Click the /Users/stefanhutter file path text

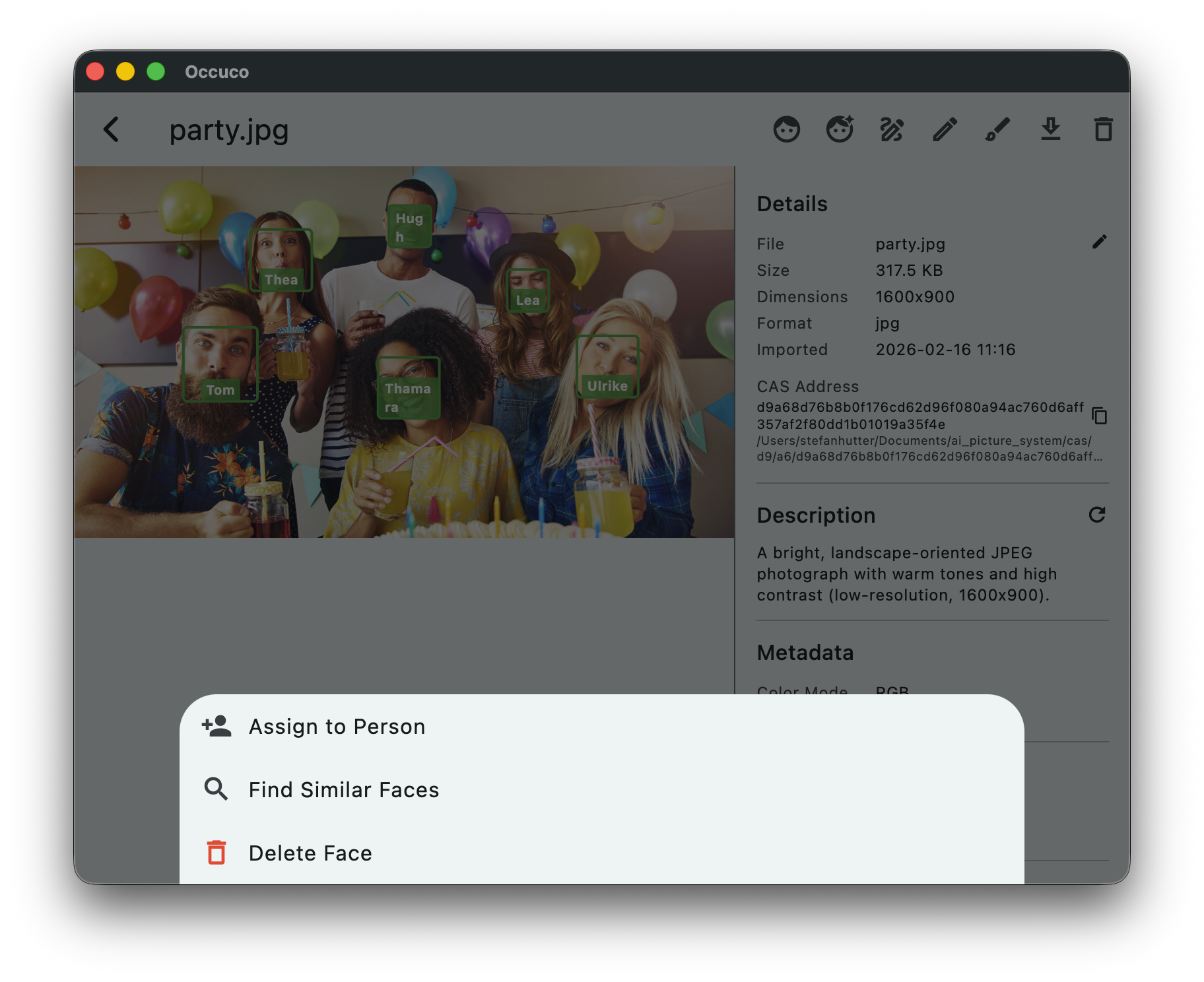coord(929,449)
